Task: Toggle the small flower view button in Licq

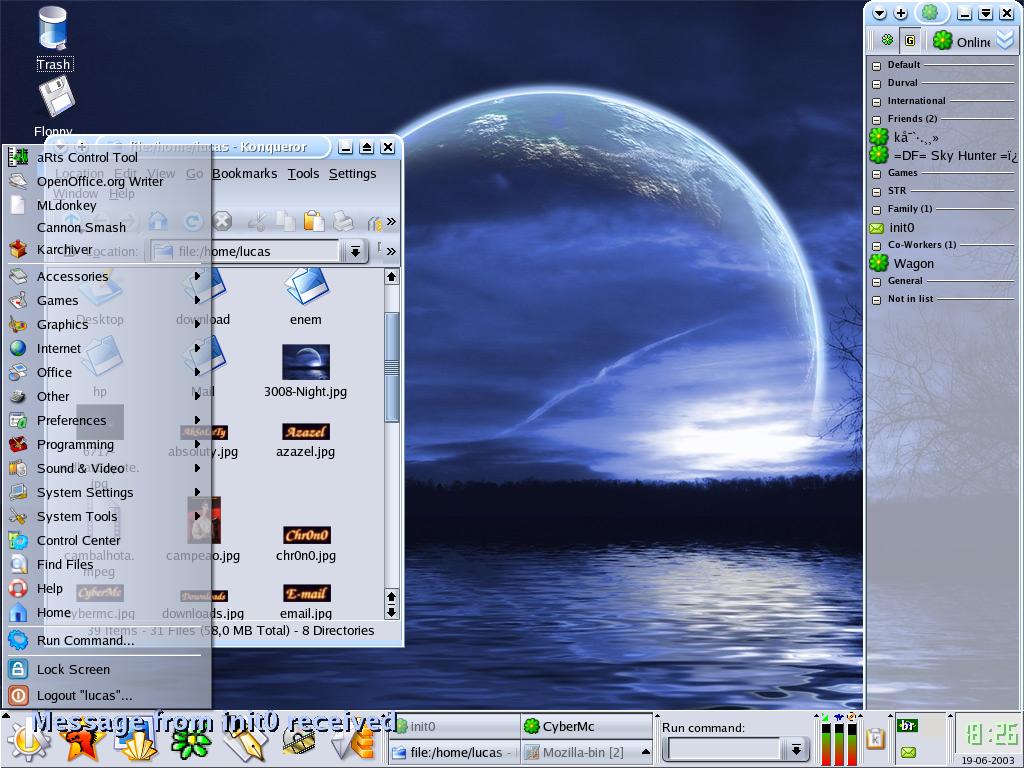Action: pos(887,40)
